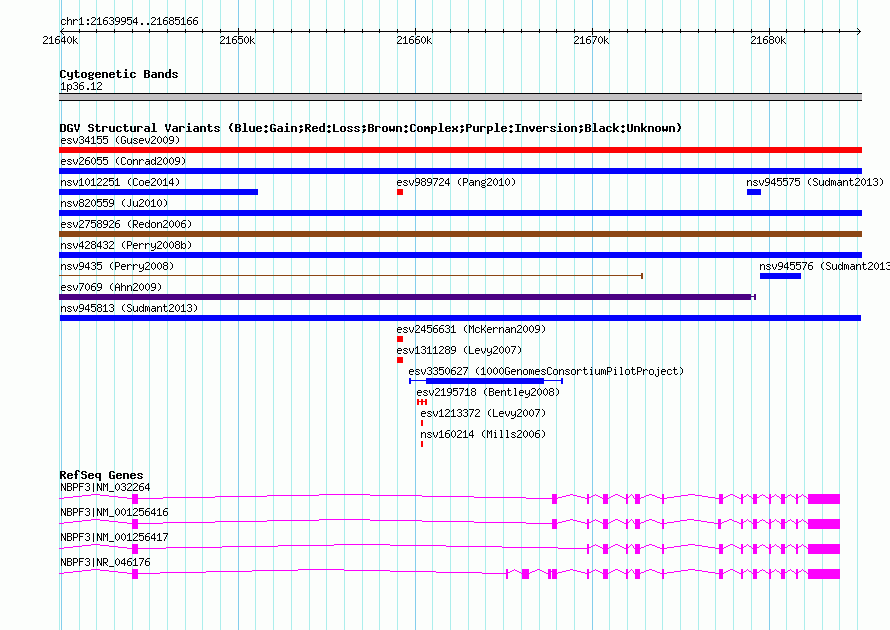
Task: Click the nsv1012251 (Coe2014) blue gain bar
Action: [x=158, y=192]
